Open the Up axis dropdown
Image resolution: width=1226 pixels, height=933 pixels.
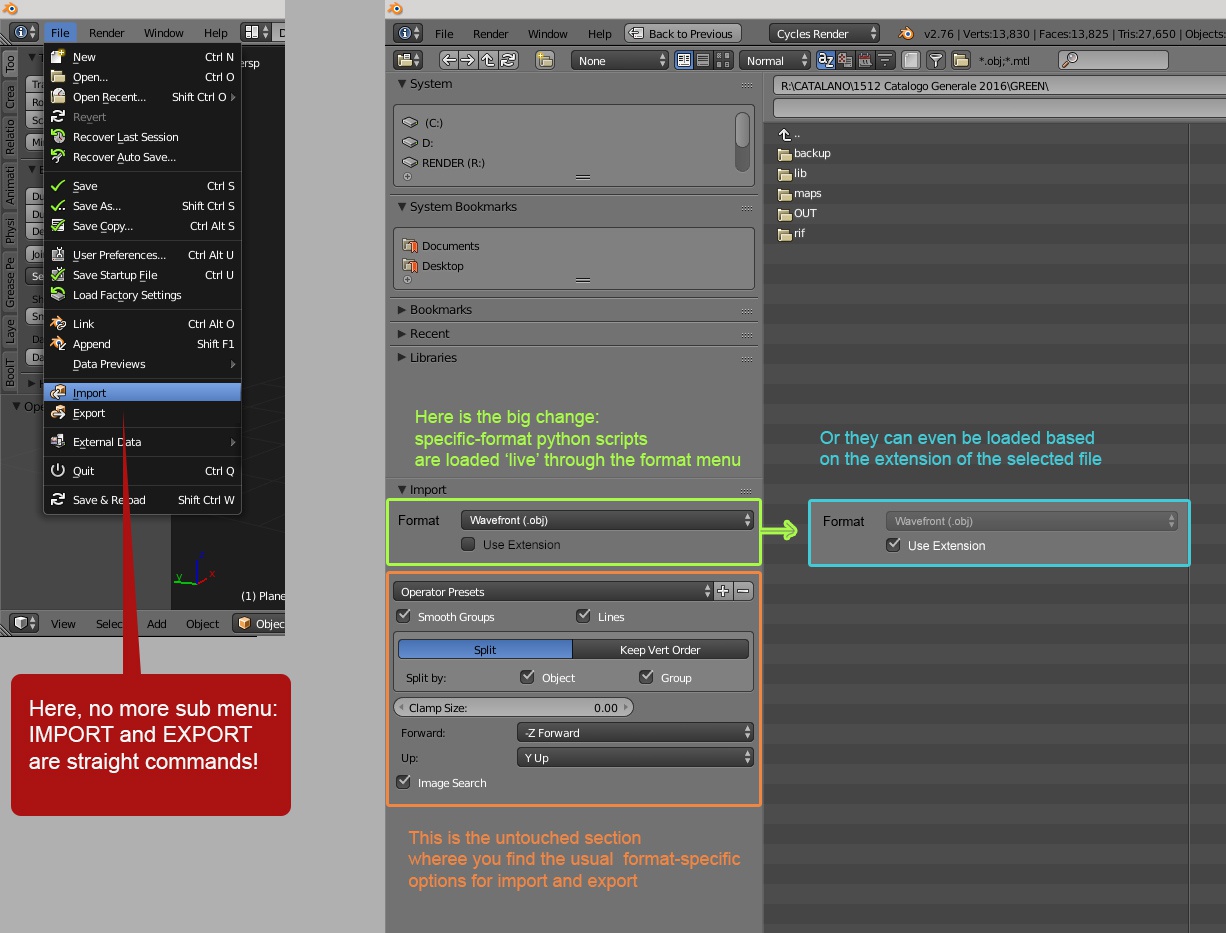[635, 758]
